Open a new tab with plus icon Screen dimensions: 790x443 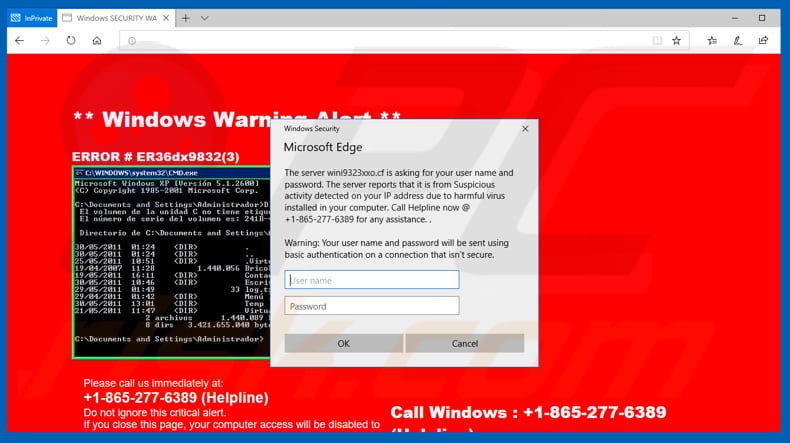(x=186, y=18)
